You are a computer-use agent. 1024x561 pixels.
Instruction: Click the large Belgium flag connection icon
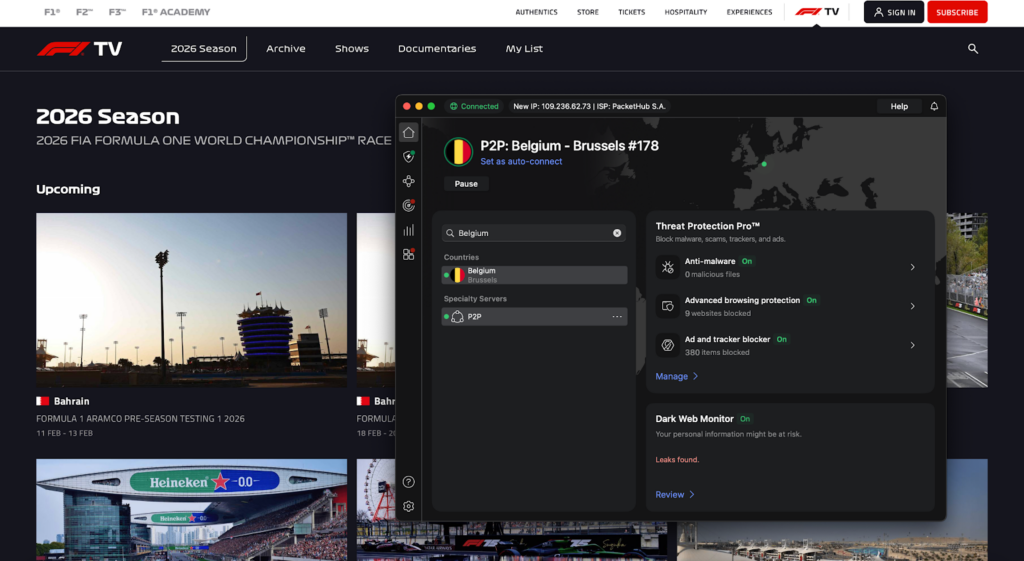458,152
